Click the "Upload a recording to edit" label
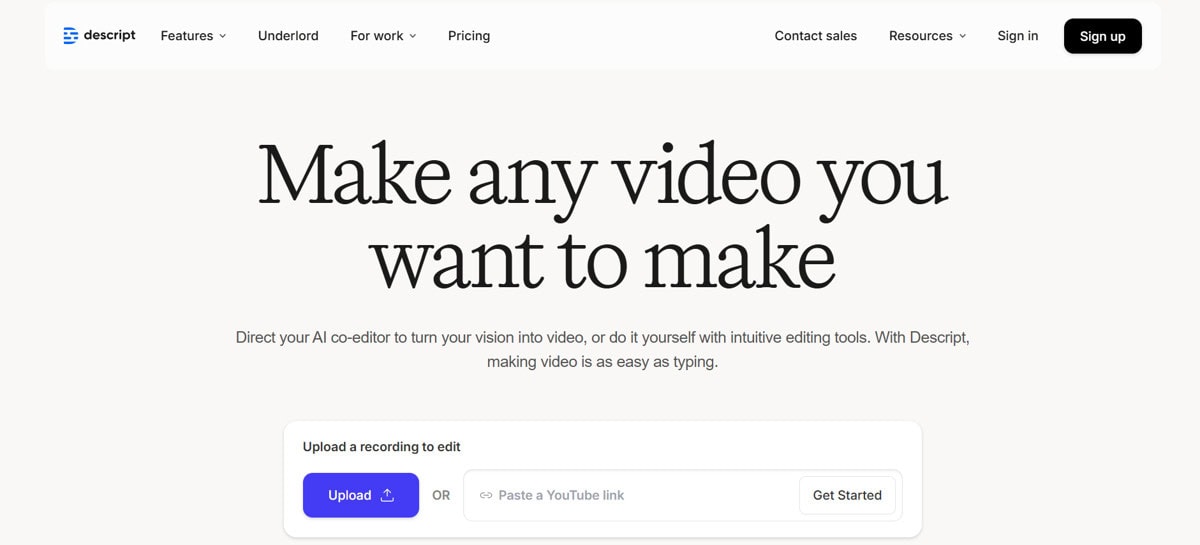 [x=381, y=447]
